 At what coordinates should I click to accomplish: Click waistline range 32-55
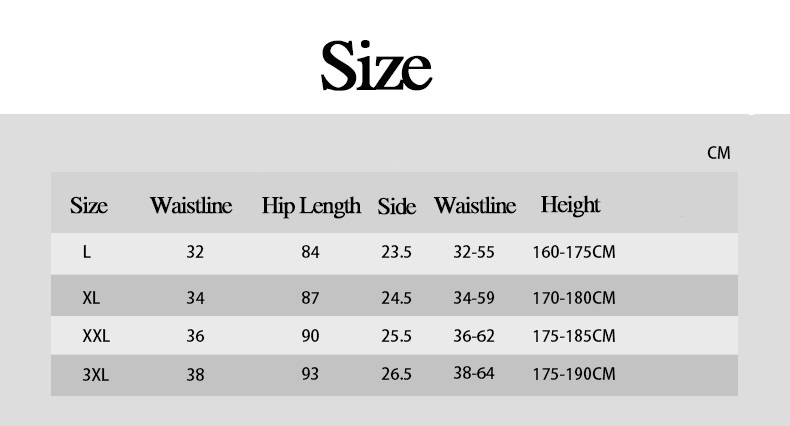(474, 253)
